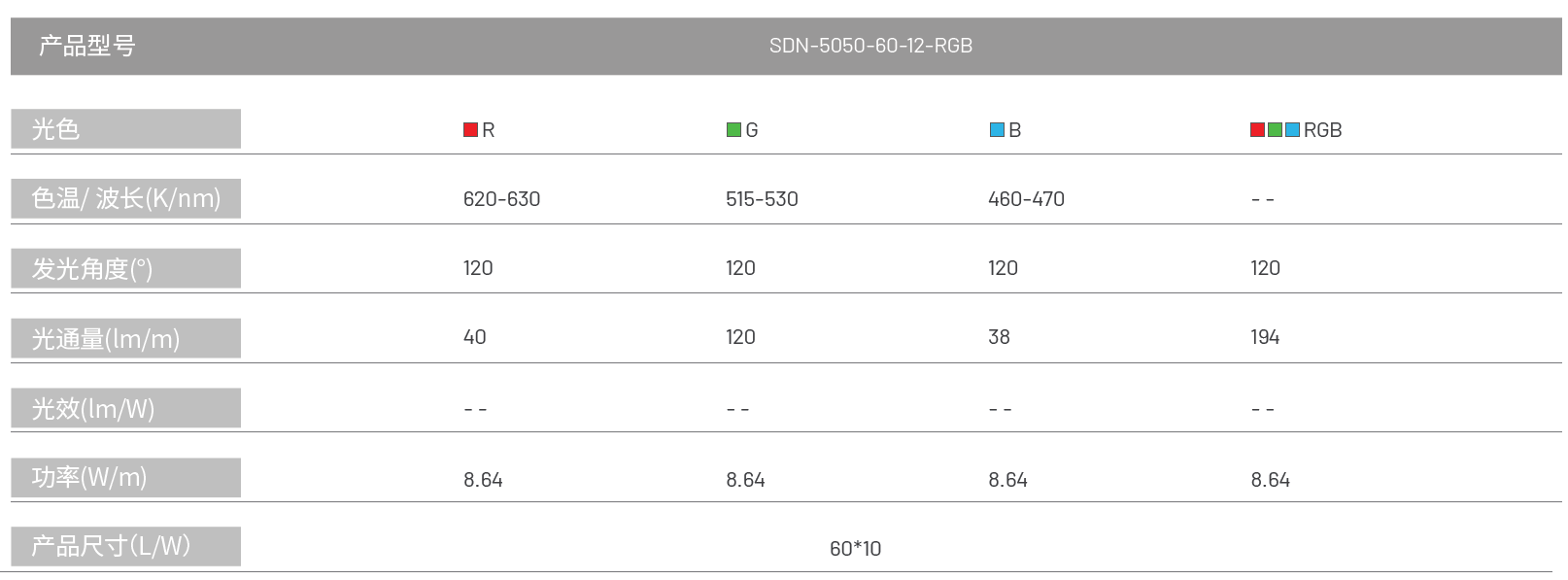1568x580 pixels.
Task: Click the green square next to G
Action: 734,130
